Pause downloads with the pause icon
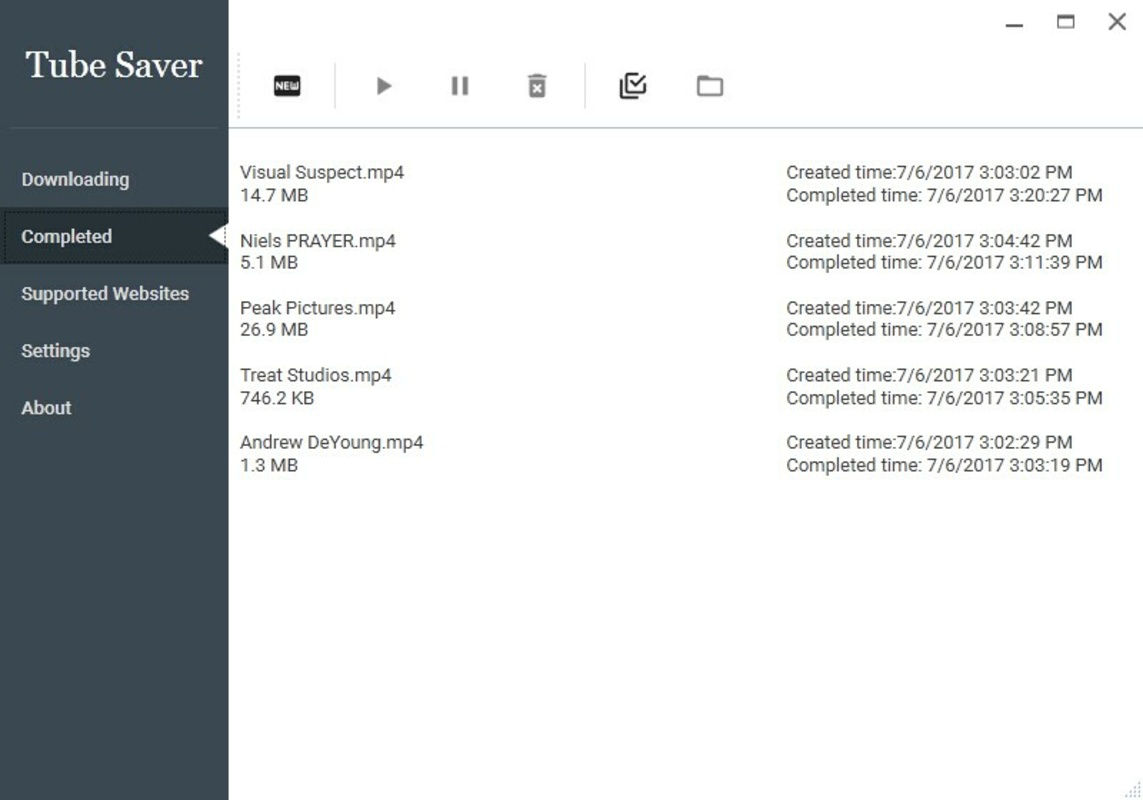This screenshot has width=1143, height=800. coord(460,86)
